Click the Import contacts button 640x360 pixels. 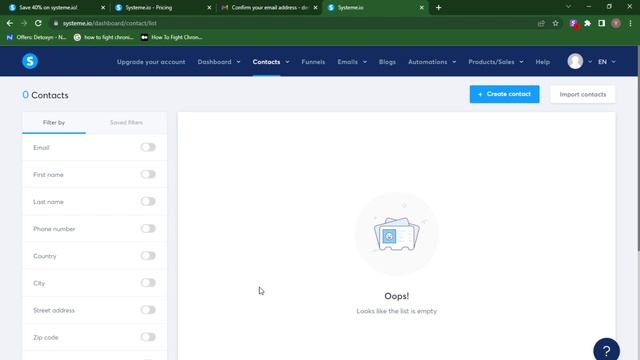coord(582,94)
